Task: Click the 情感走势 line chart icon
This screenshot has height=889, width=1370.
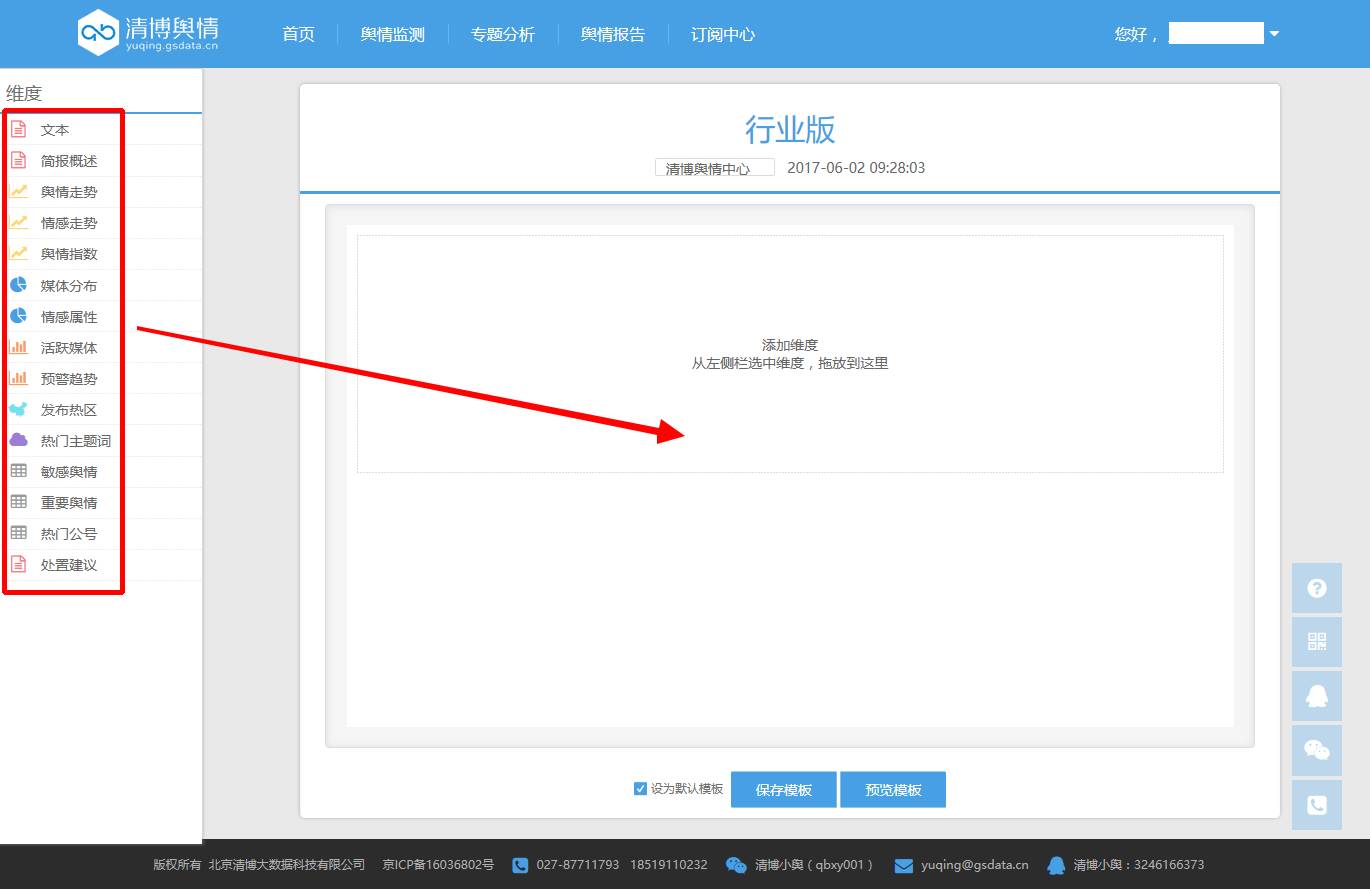Action: click(18, 222)
